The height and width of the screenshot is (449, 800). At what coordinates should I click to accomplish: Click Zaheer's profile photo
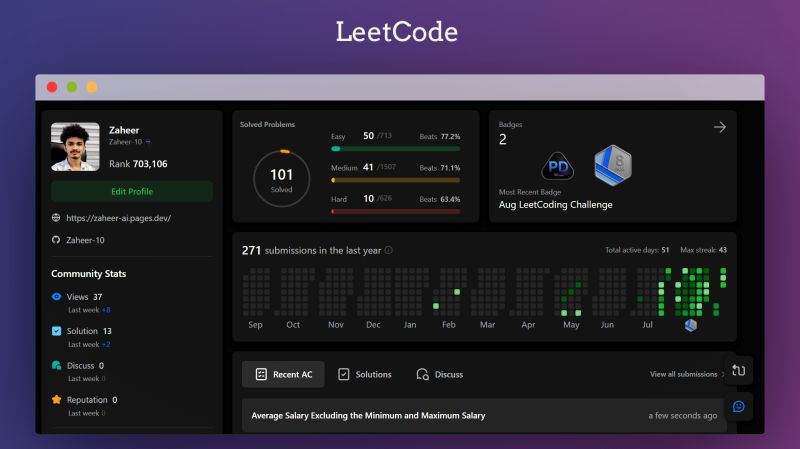click(x=75, y=146)
